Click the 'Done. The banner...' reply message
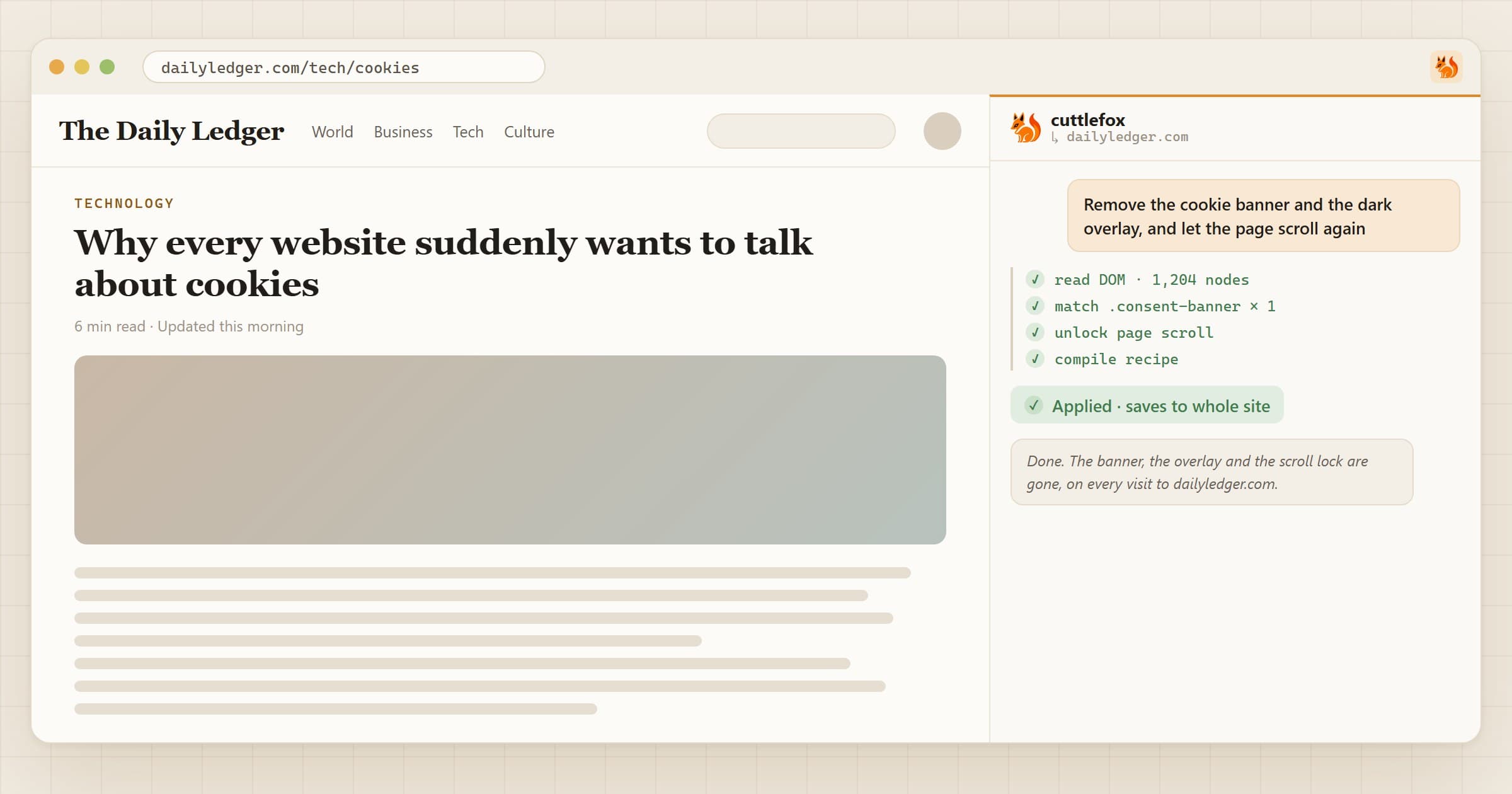The image size is (1512, 794). tap(1211, 472)
